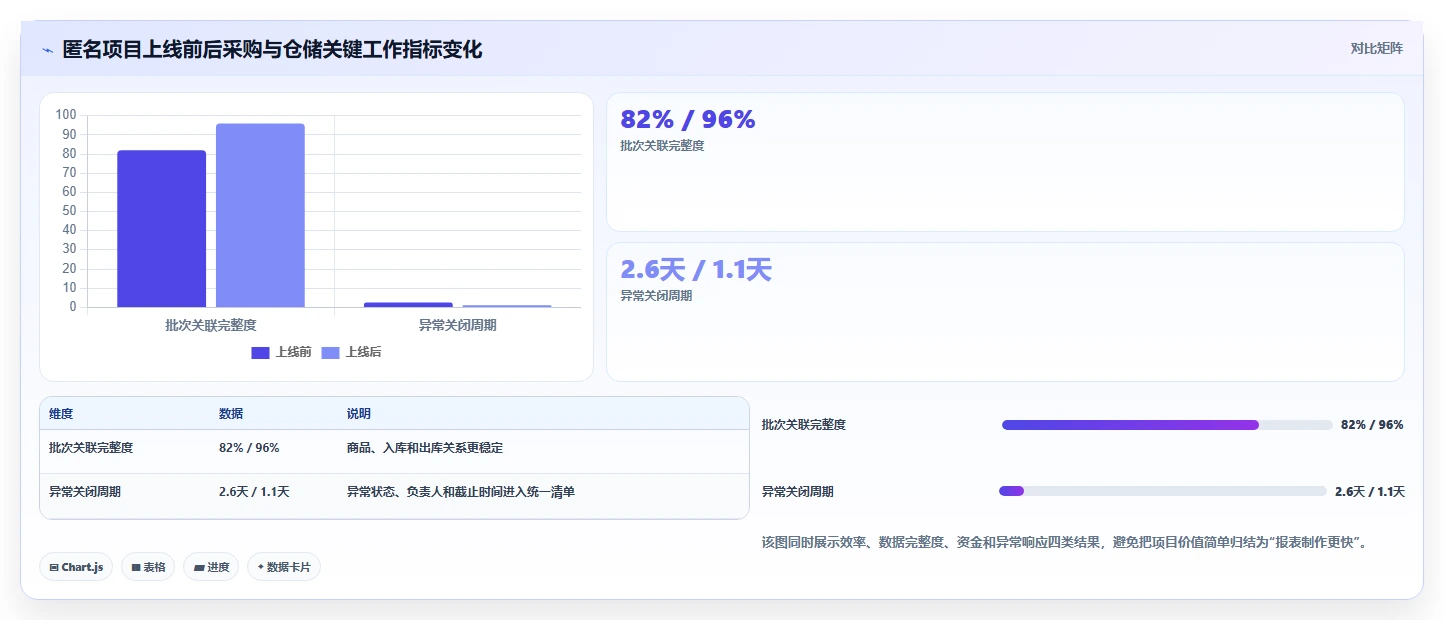Click the 说明 column header
Image resolution: width=1444 pixels, height=620 pixels.
(x=359, y=414)
